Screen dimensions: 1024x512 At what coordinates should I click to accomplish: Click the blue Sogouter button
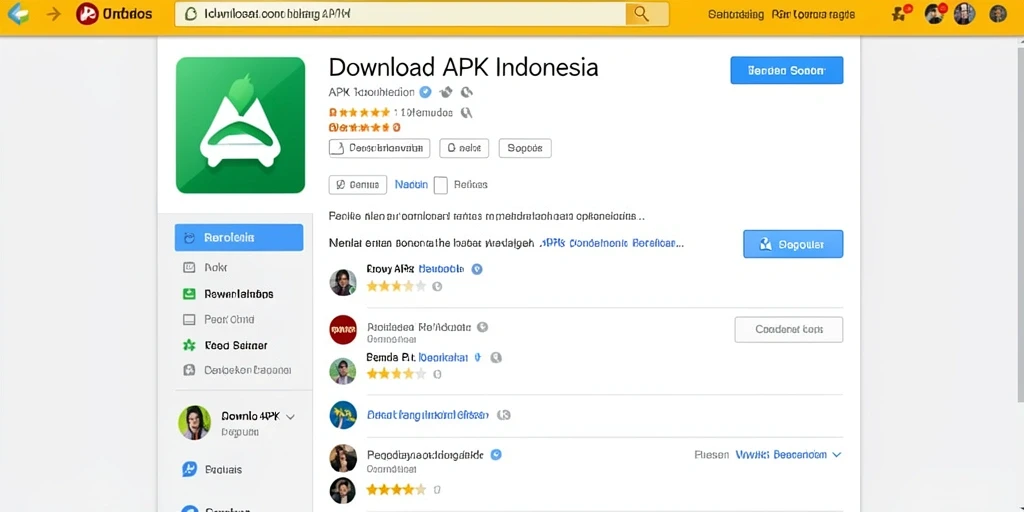click(793, 244)
